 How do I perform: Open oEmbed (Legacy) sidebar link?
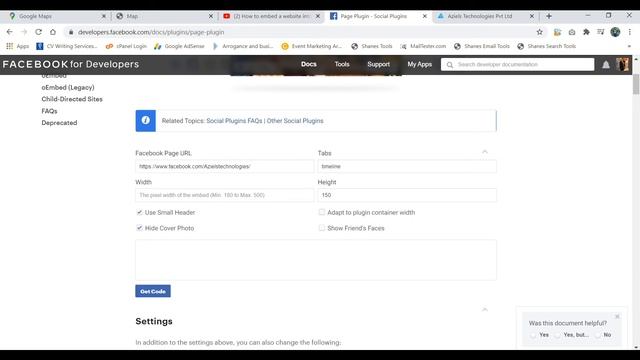68,87
